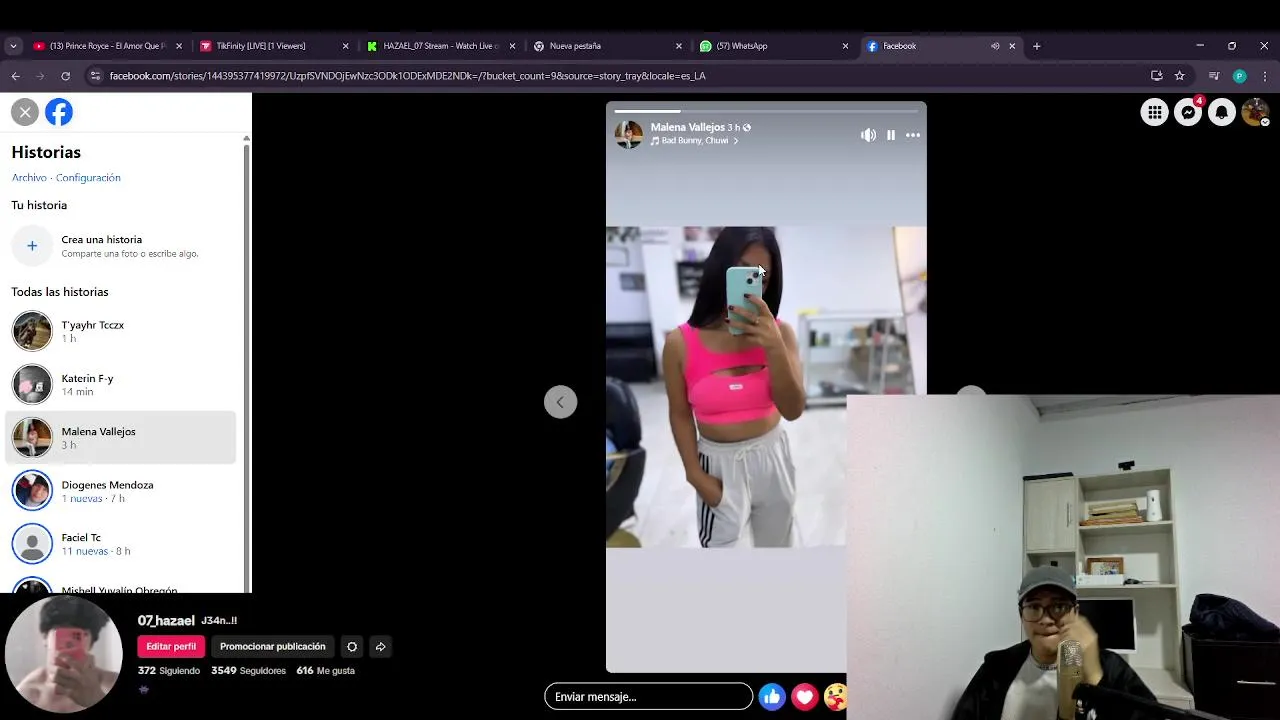
Task: Send a Like reaction to the story
Action: coord(771,697)
